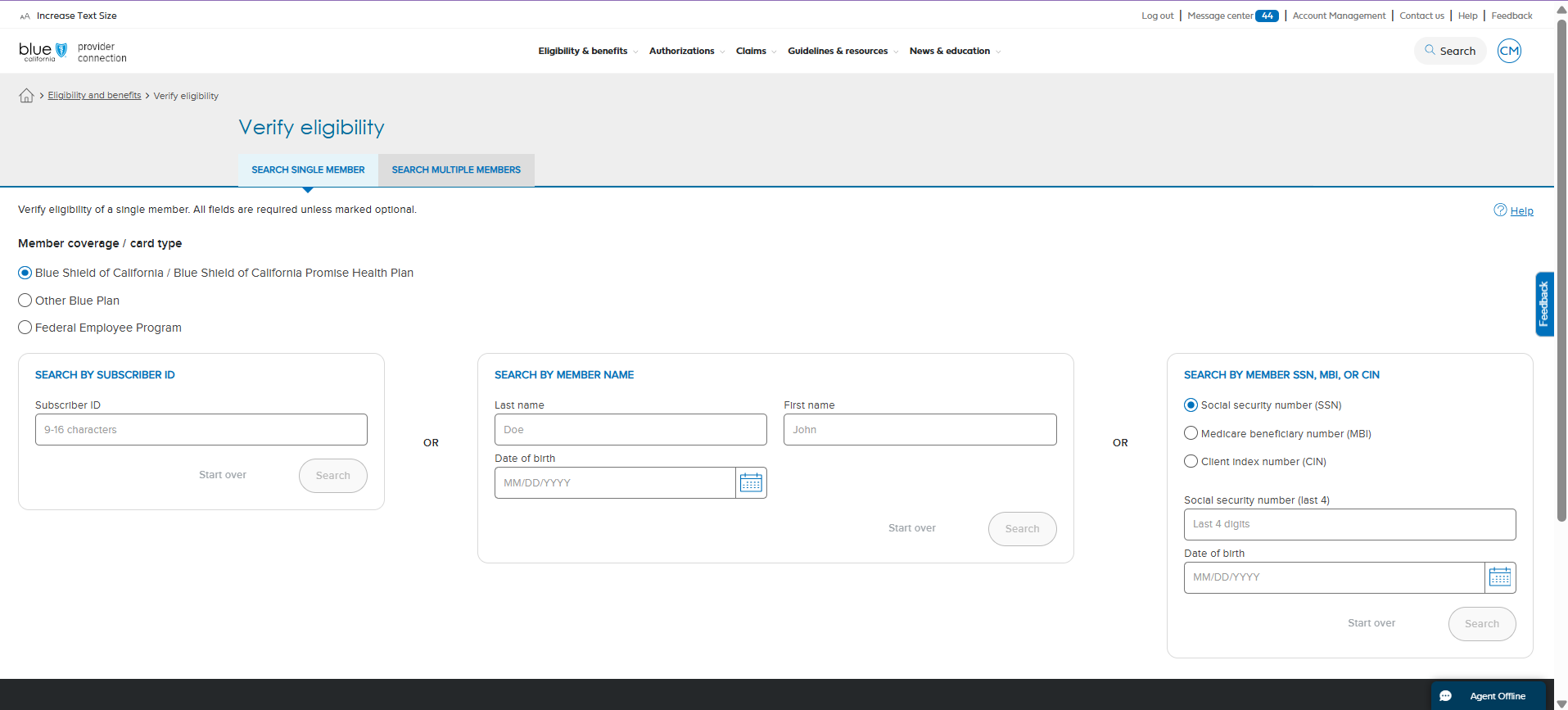Click the Message center count badge

click(1268, 16)
